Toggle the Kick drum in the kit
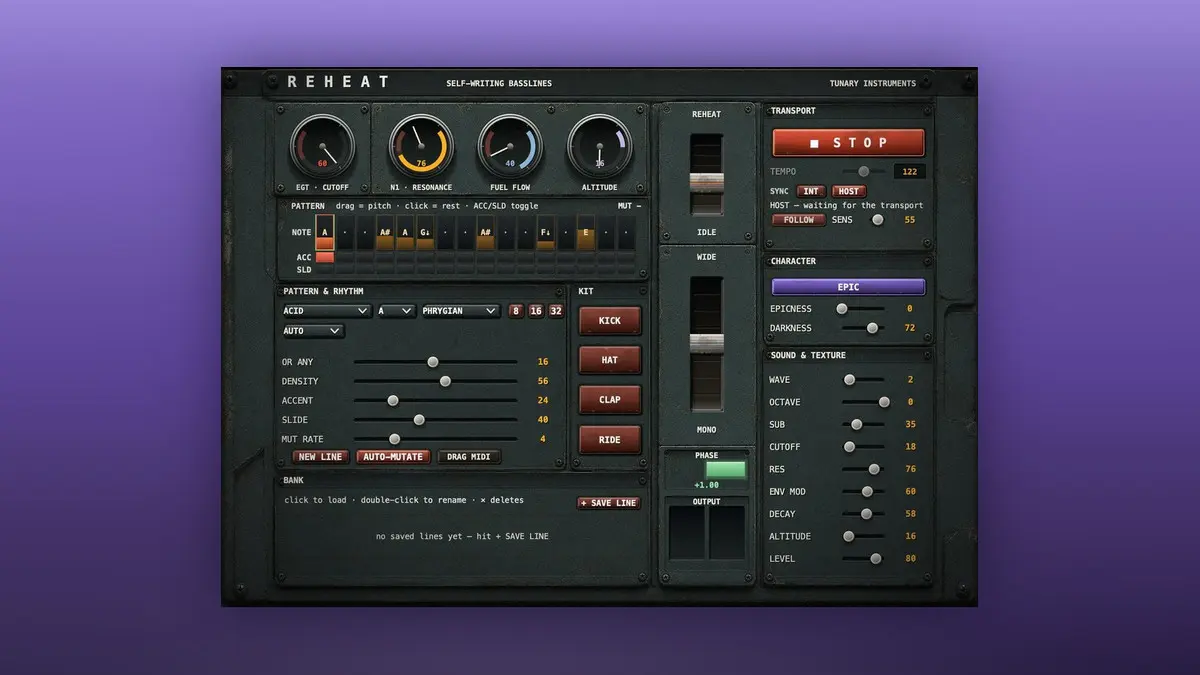The width and height of the screenshot is (1200, 675). point(610,321)
